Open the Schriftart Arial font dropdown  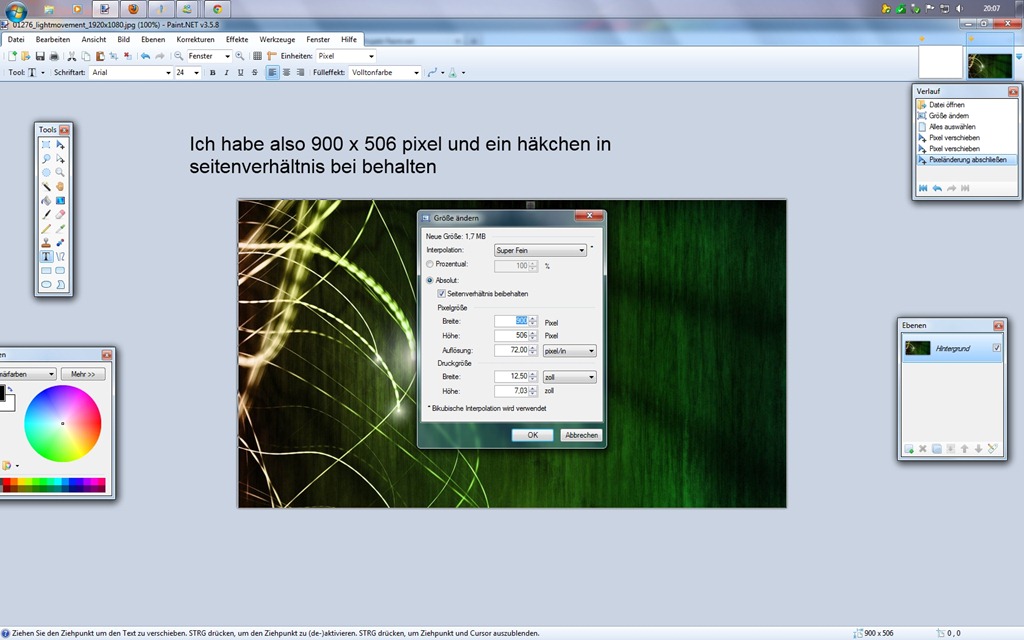pos(131,72)
